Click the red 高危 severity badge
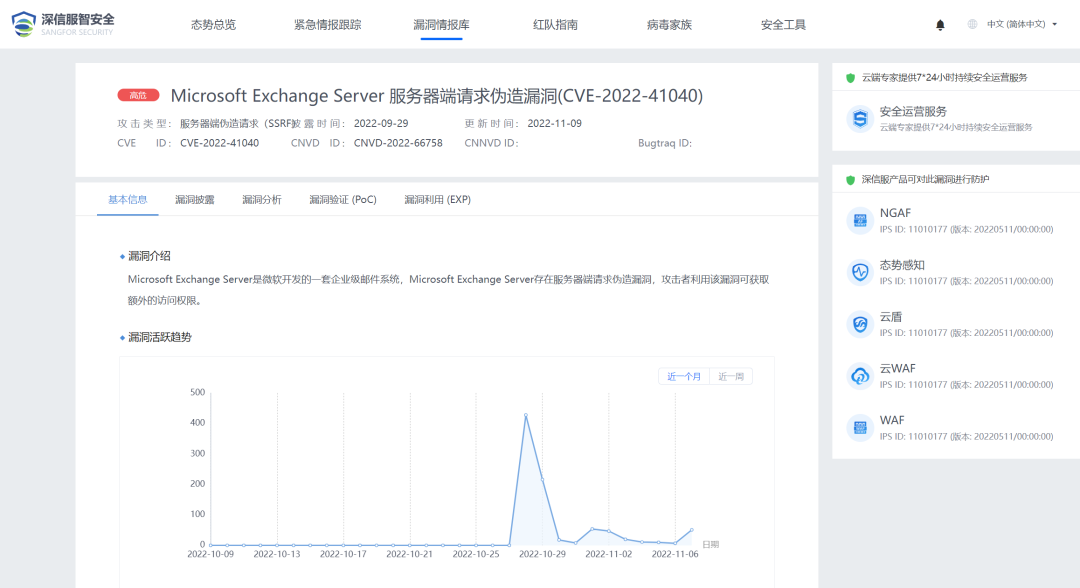This screenshot has width=1080, height=588. pos(138,95)
